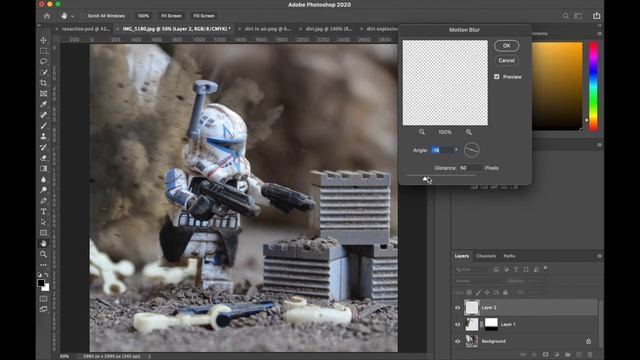Click the share icon at top right
Image resolution: width=640 pixels, height=360 pixels.
pyautogui.click(x=596, y=16)
